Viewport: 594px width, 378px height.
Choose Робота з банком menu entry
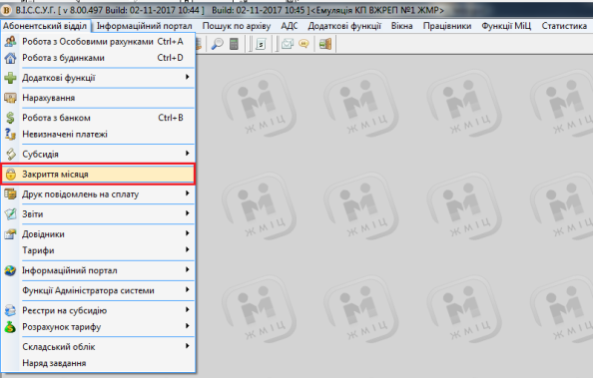click(98, 118)
